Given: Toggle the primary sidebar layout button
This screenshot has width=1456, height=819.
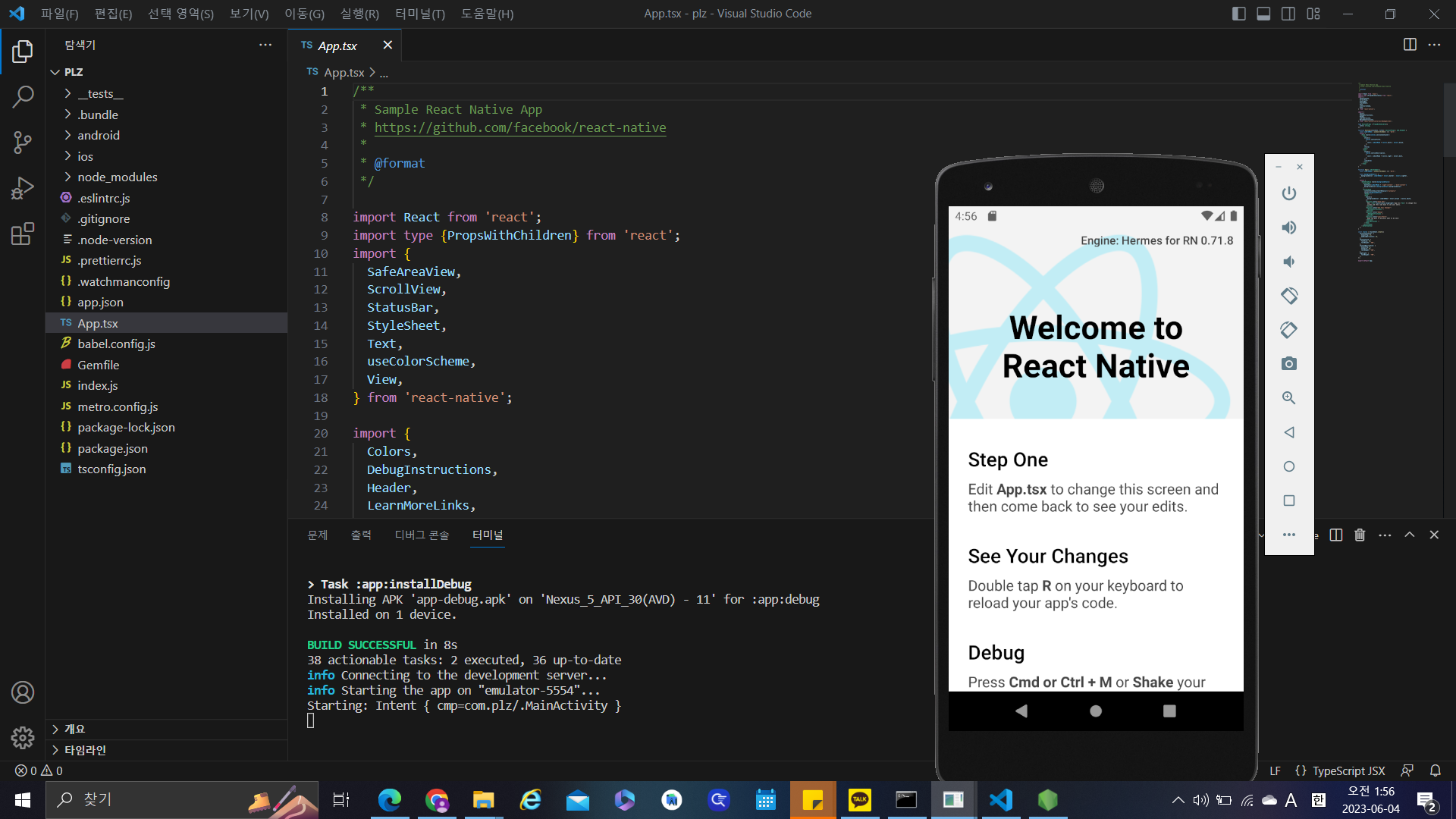Looking at the screenshot, I should pos(1238,14).
